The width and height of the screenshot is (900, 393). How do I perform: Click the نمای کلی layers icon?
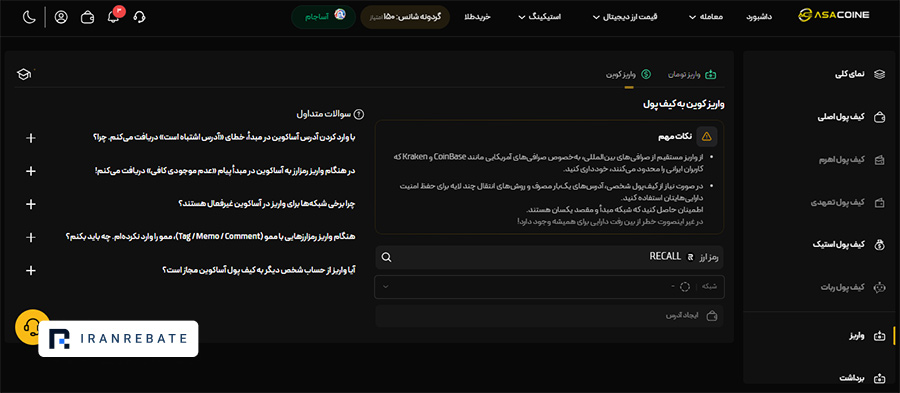tap(879, 74)
